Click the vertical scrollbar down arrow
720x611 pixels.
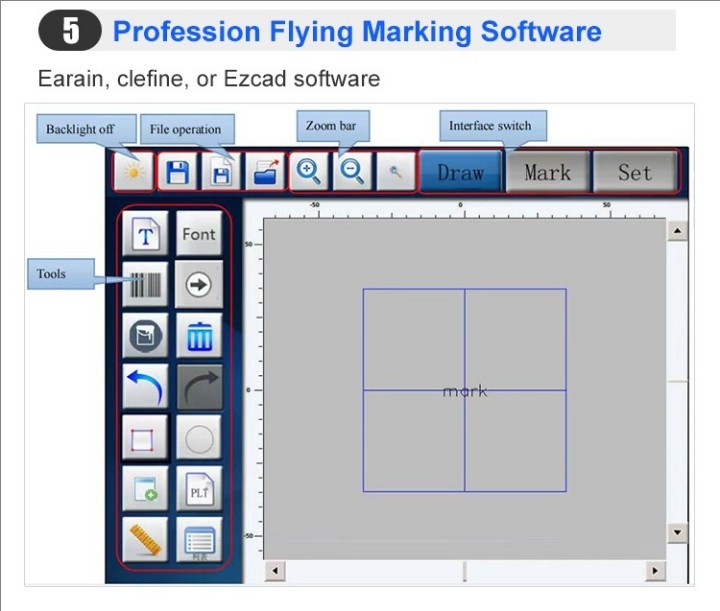[677, 533]
